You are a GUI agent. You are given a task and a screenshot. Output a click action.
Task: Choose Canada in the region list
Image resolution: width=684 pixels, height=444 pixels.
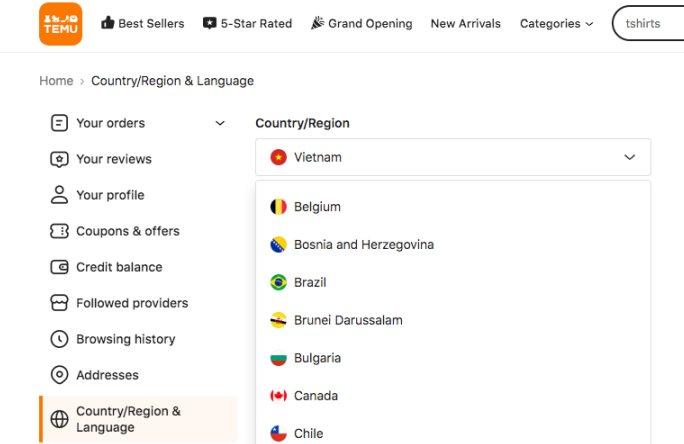click(315, 395)
